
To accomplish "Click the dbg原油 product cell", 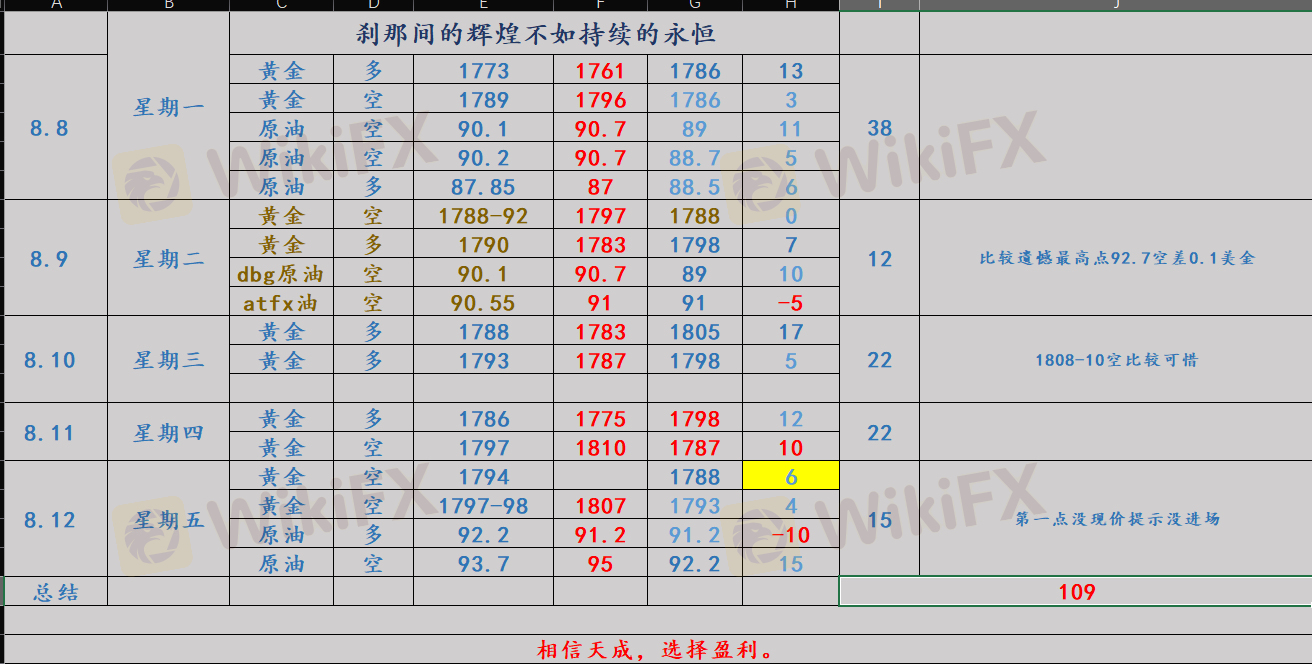I will pyautogui.click(x=281, y=274).
